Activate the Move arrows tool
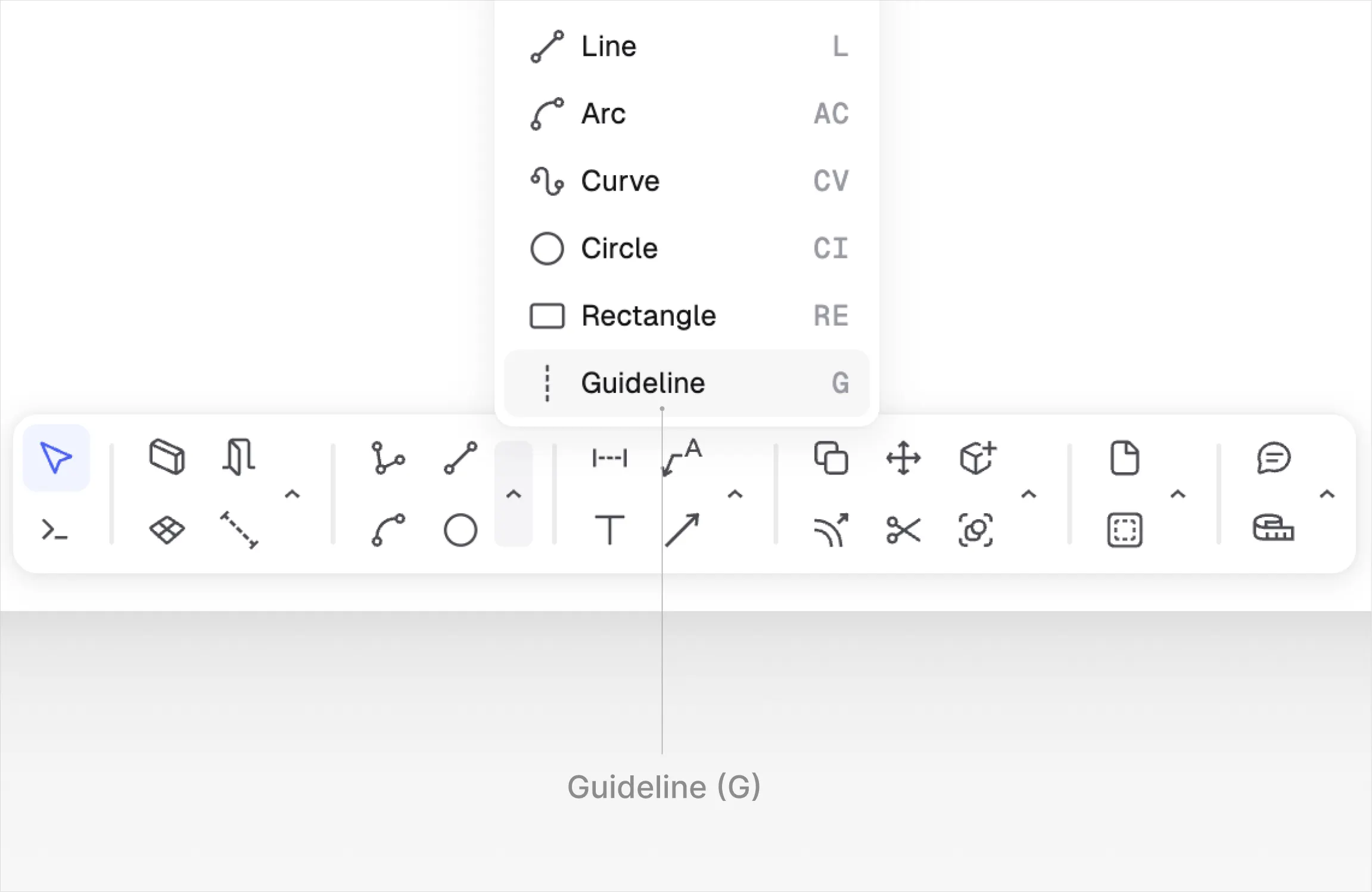Image resolution: width=1372 pixels, height=892 pixels. 903,458
